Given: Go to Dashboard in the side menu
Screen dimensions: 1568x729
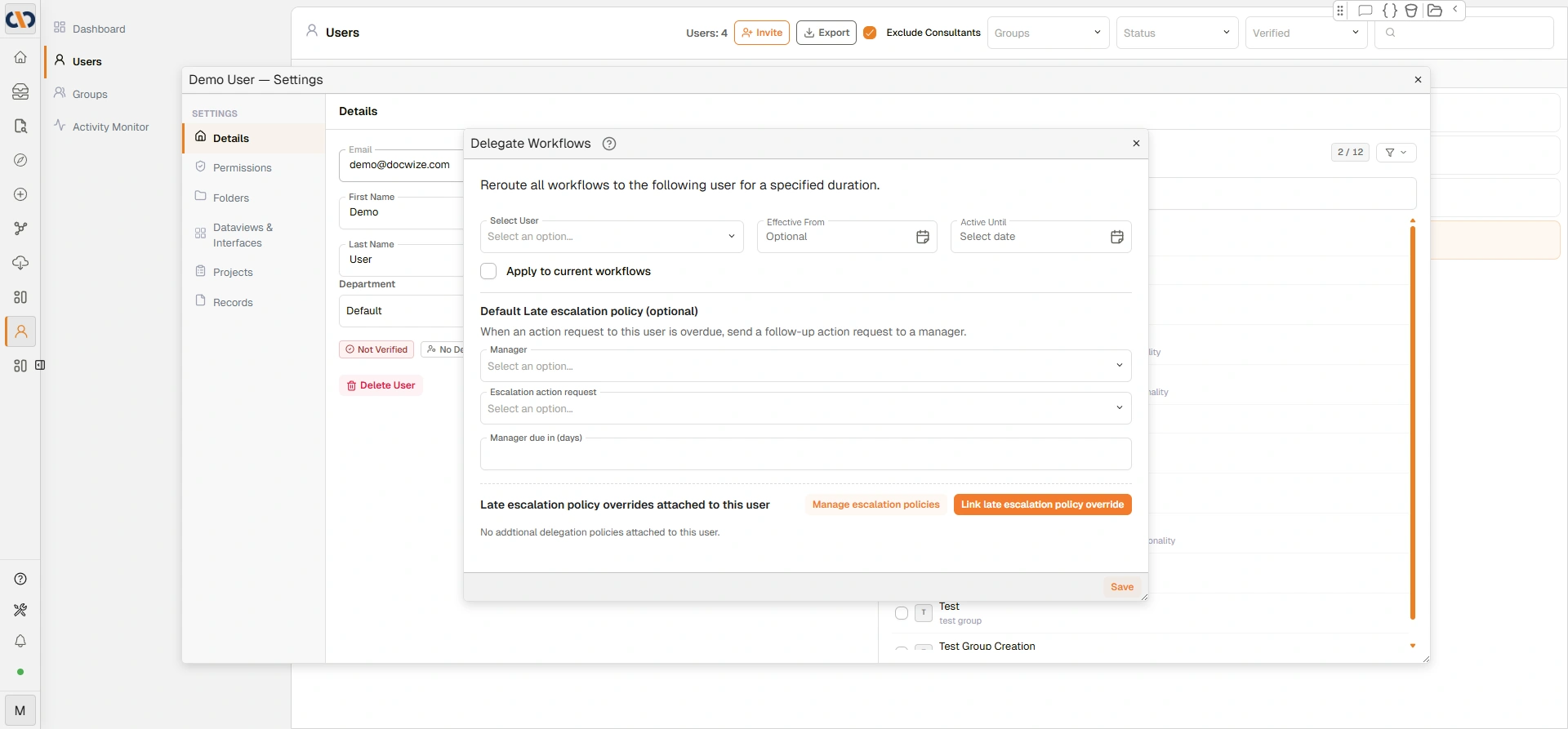Looking at the screenshot, I should click(99, 29).
